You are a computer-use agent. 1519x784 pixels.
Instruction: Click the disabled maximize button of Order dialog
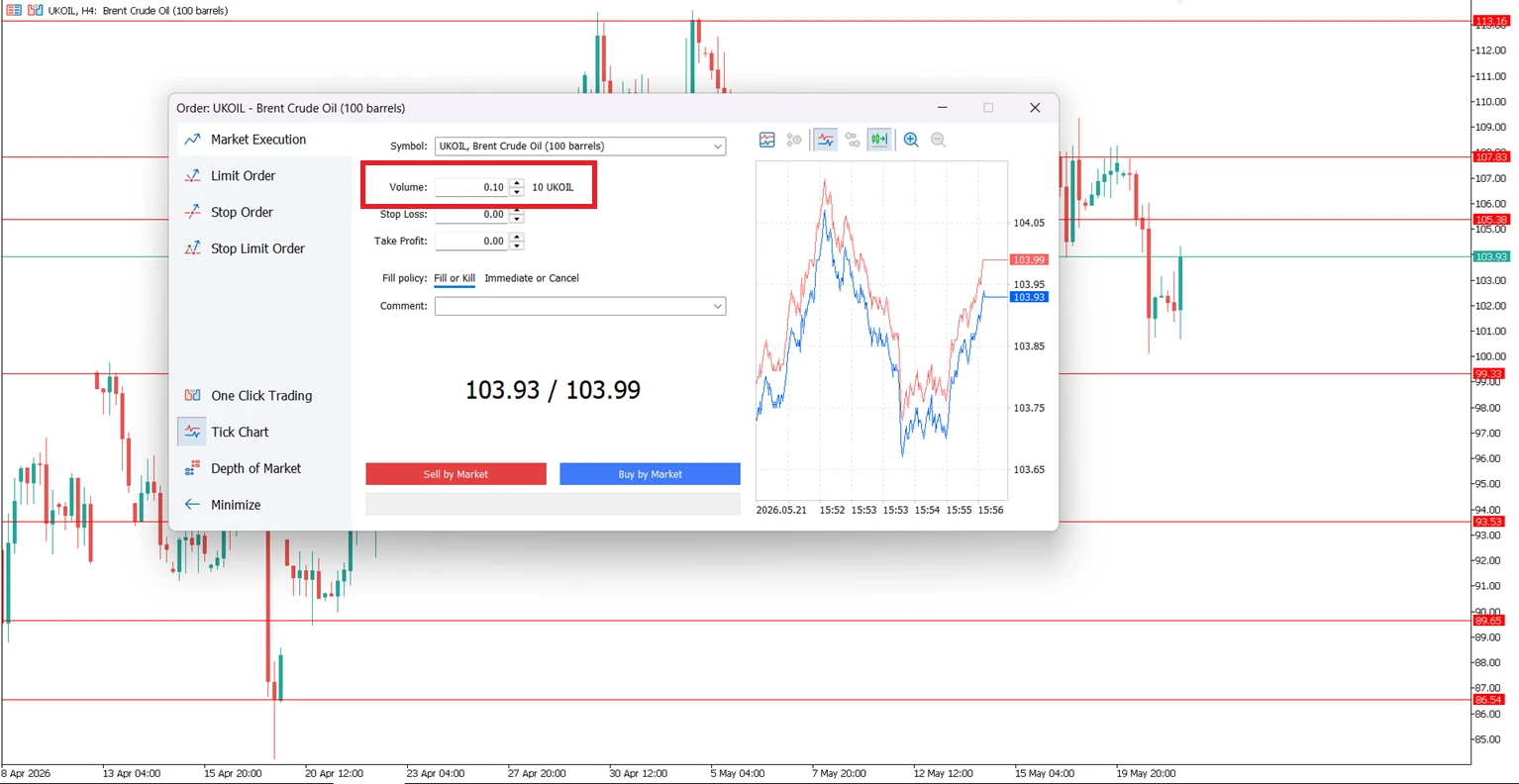(988, 108)
